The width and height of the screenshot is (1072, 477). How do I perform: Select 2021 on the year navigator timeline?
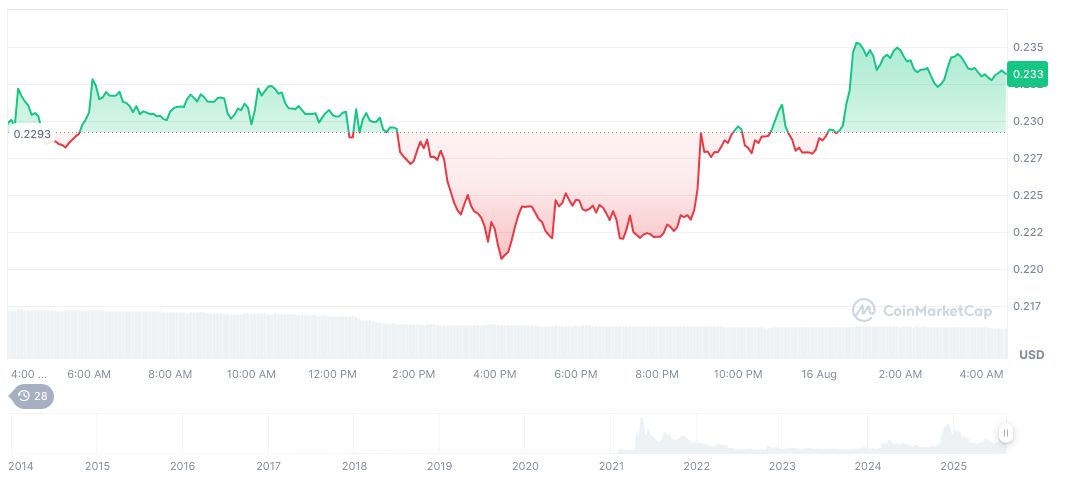tap(611, 466)
